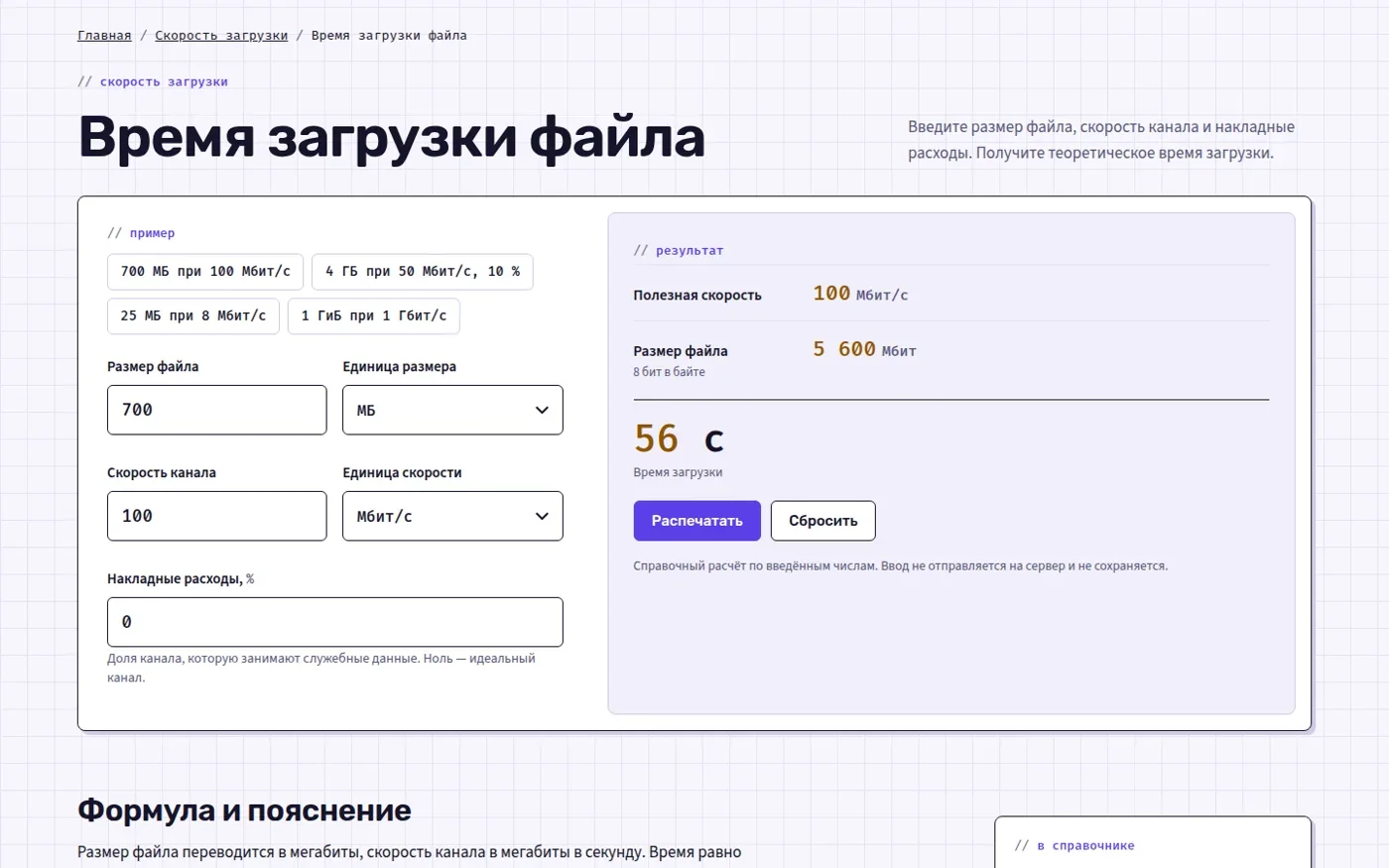The width and height of the screenshot is (1389, 868).
Task: Apply example 4 ГБ при 50 Мбит/с, 10 %
Action: 423,272
